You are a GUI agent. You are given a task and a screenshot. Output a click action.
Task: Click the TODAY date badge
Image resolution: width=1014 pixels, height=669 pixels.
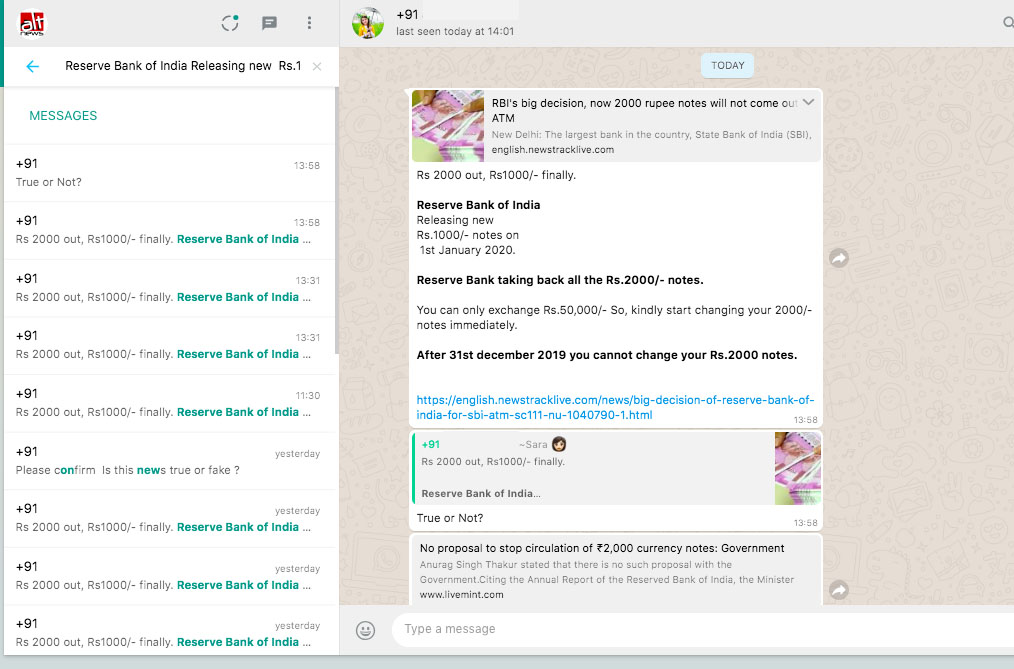pos(728,65)
